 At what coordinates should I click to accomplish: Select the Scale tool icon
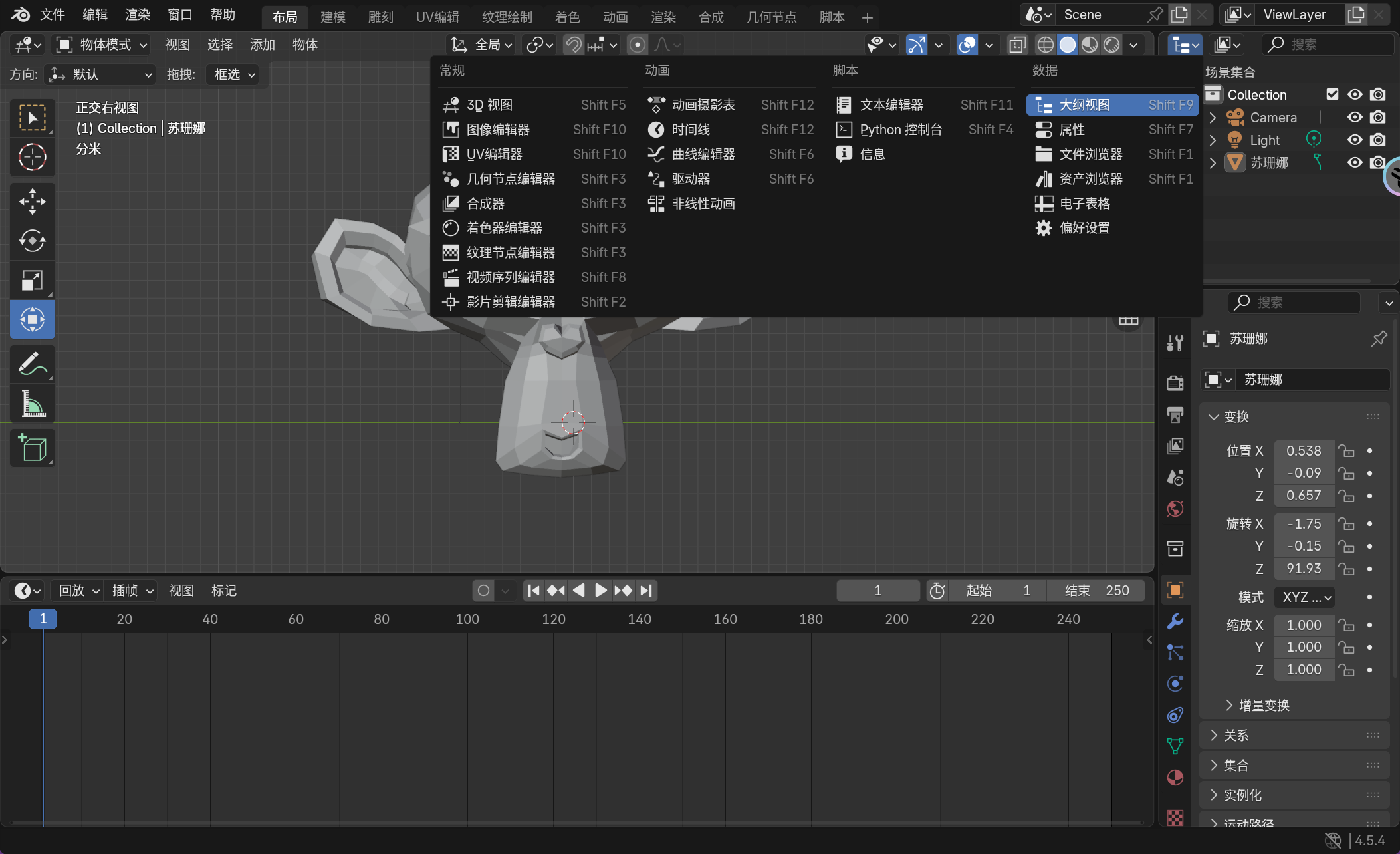point(32,280)
